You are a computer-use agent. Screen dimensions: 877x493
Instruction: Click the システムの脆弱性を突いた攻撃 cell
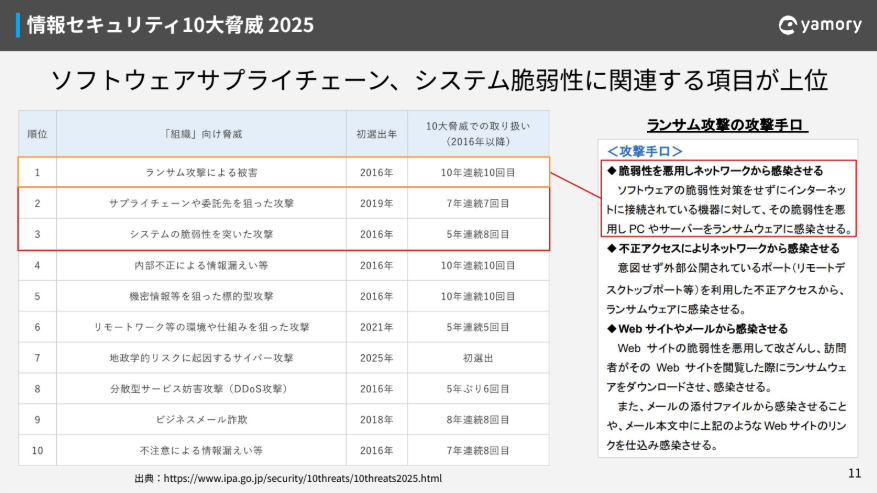tap(201, 235)
